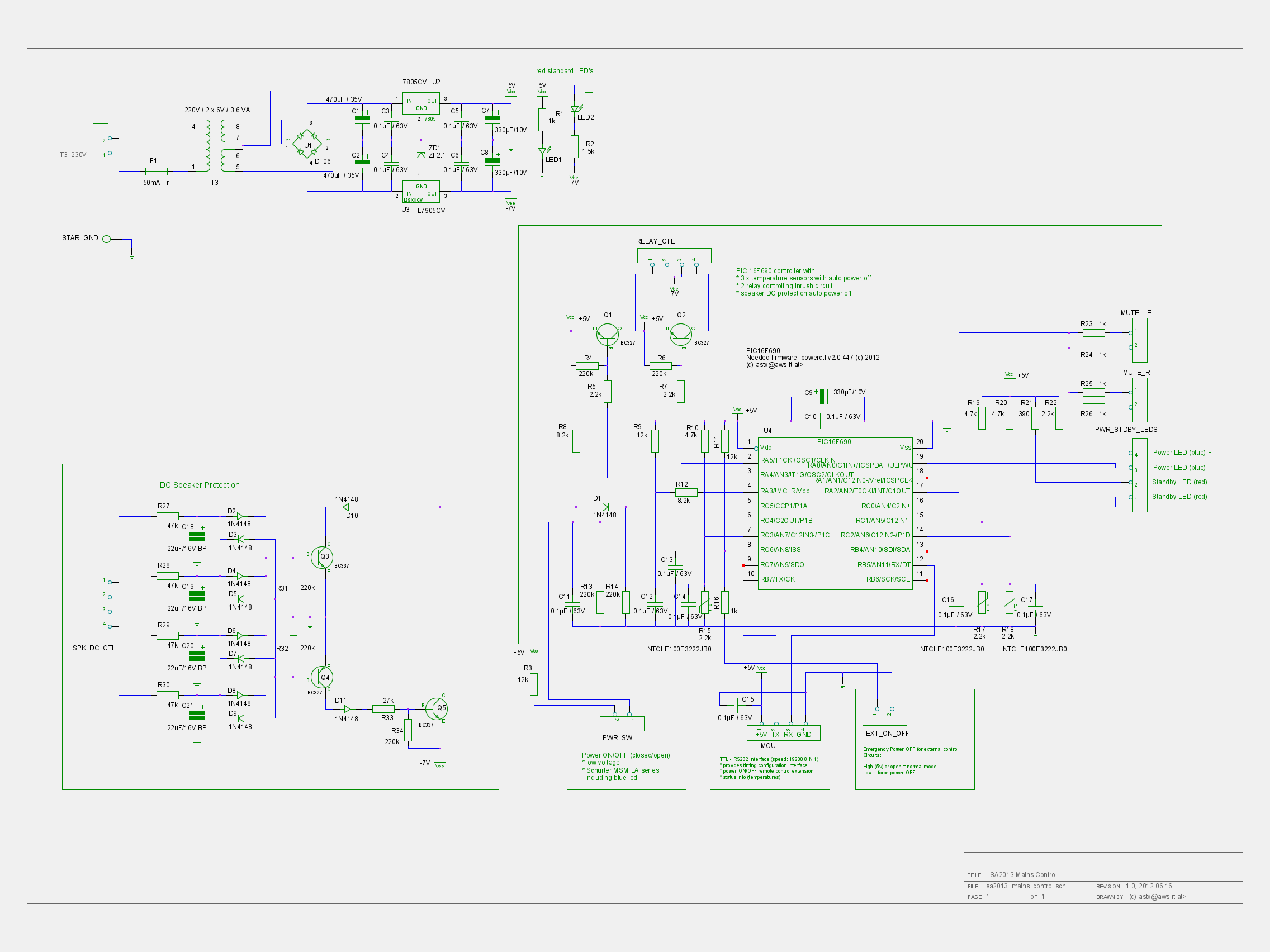Click 'Needed firmware: powerctl' text line

point(813,358)
